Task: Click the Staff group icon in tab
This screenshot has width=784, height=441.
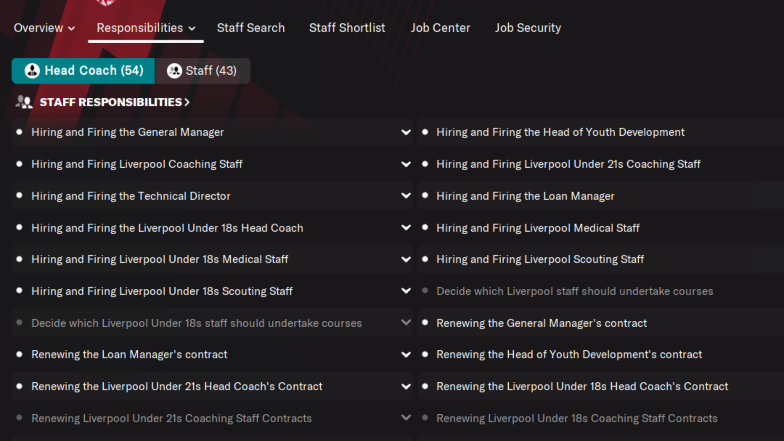Action: pyautogui.click(x=174, y=71)
